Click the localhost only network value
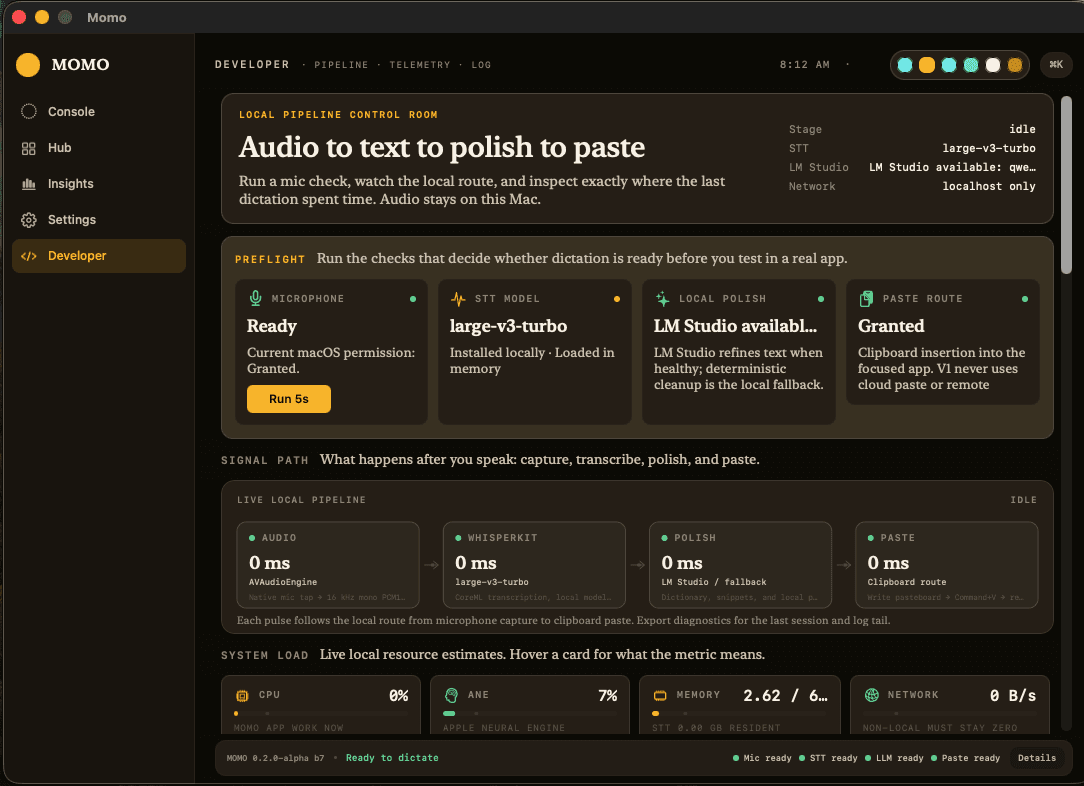Image resolution: width=1084 pixels, height=786 pixels. (x=989, y=187)
